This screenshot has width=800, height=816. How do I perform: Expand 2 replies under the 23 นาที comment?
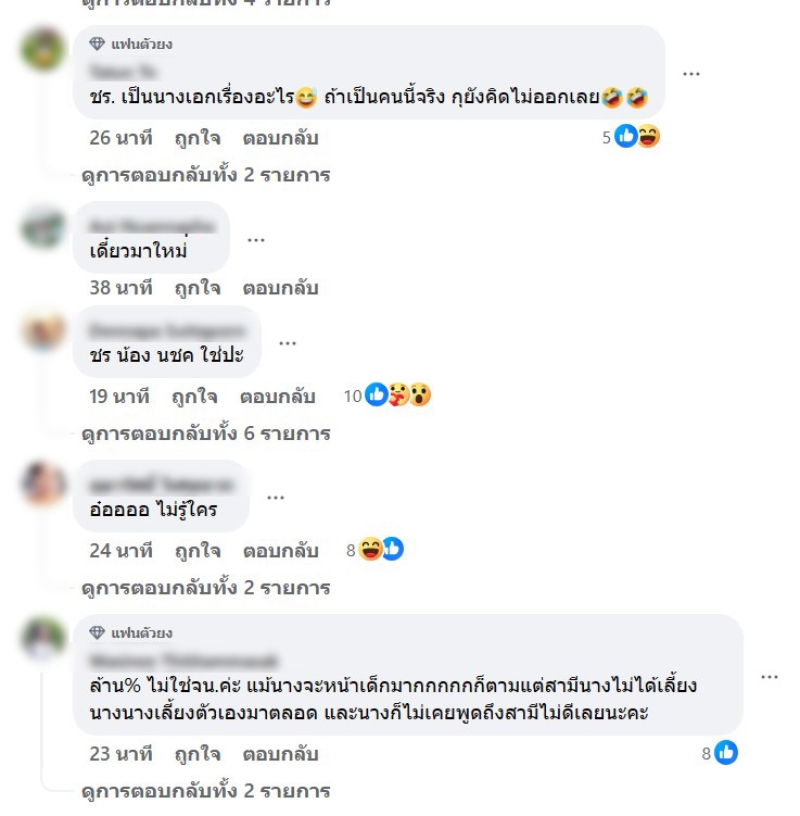206,792
